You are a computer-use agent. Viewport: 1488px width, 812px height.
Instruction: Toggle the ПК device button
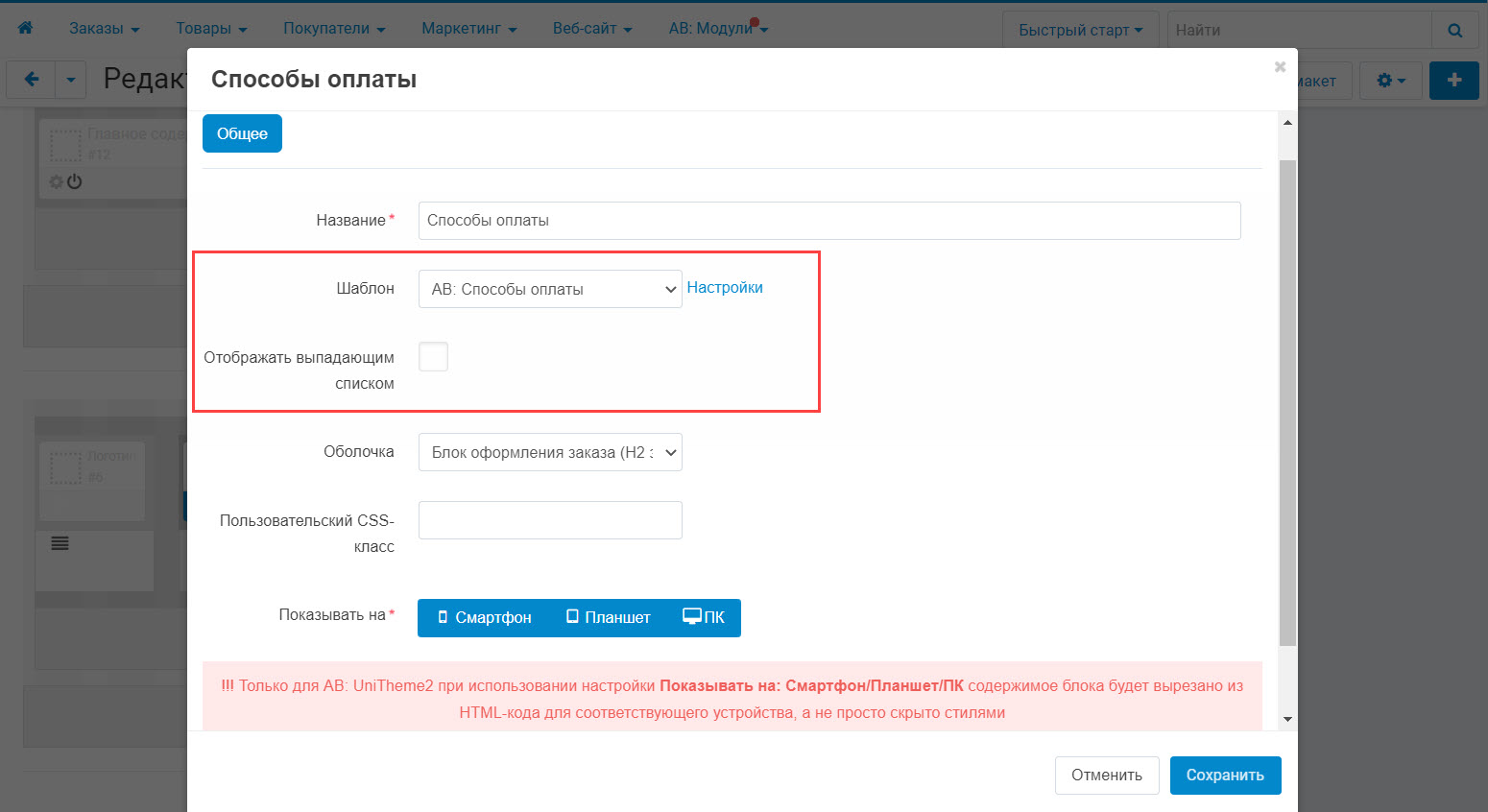pyautogui.click(x=704, y=617)
